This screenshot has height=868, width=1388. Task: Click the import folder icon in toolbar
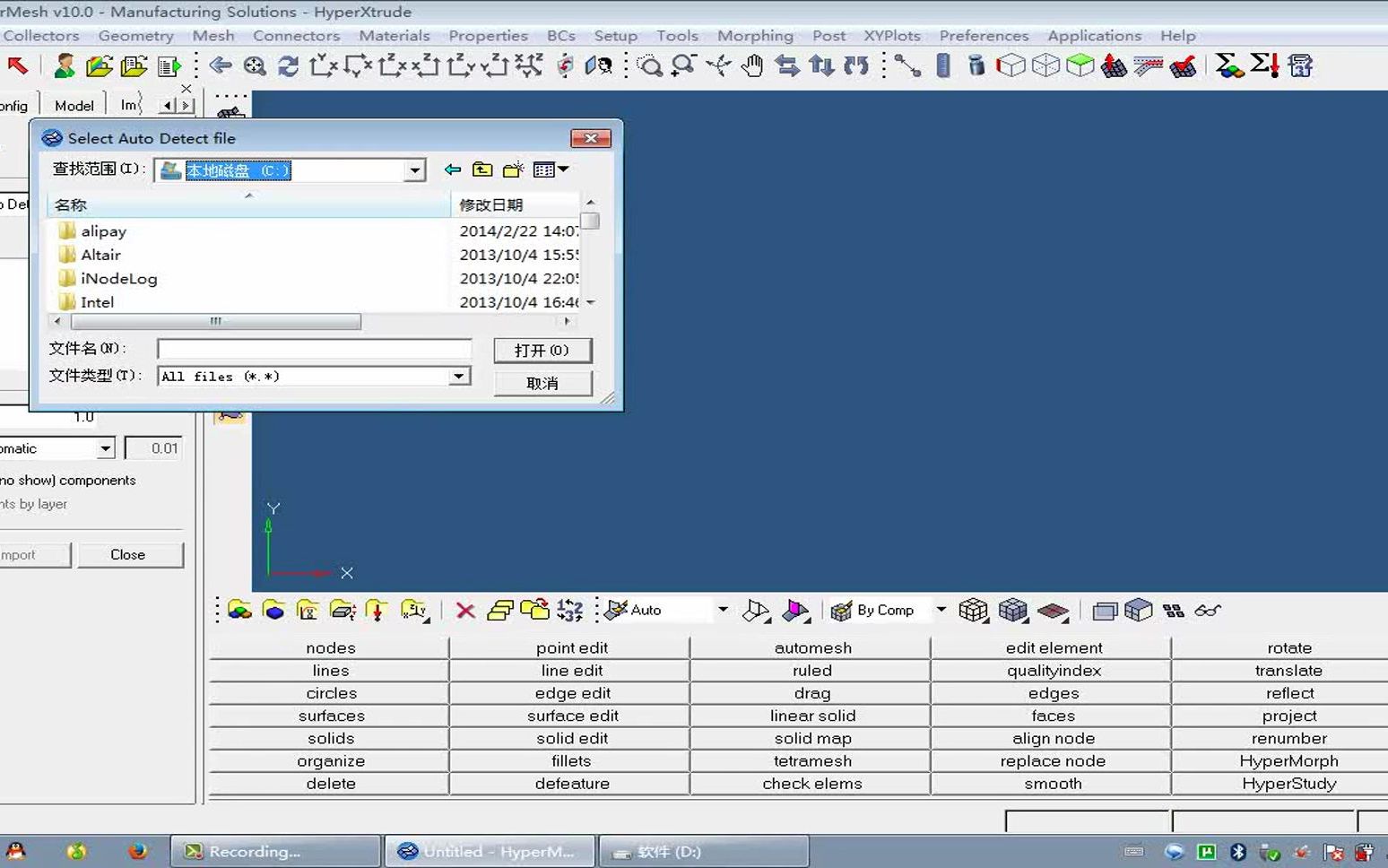(134, 65)
